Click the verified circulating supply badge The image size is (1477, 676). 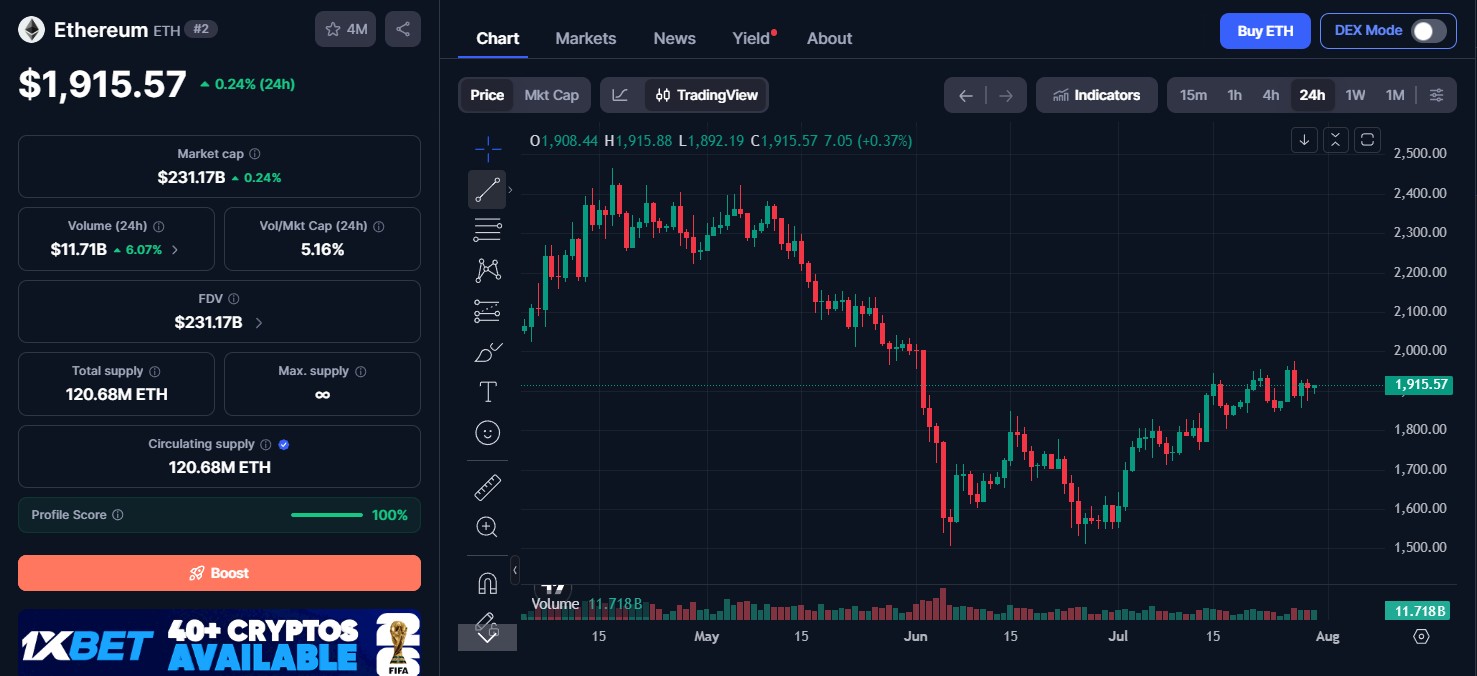(x=284, y=444)
